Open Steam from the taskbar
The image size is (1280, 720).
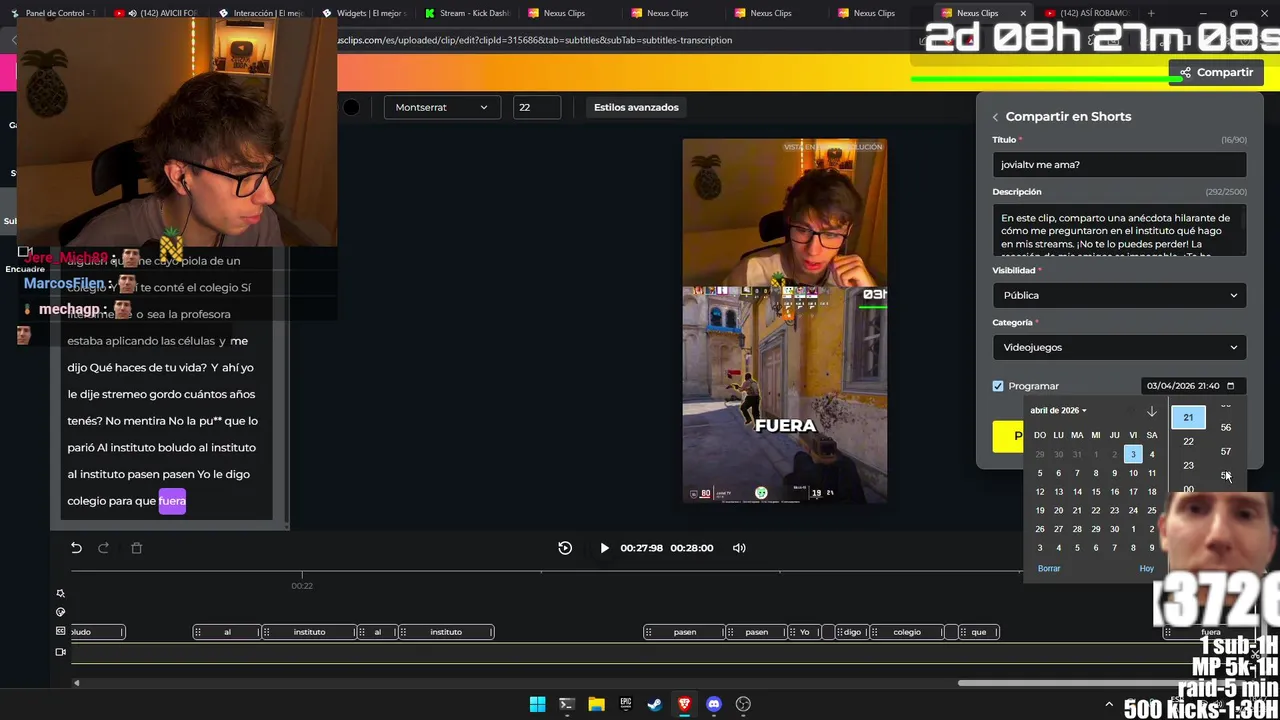tap(655, 704)
